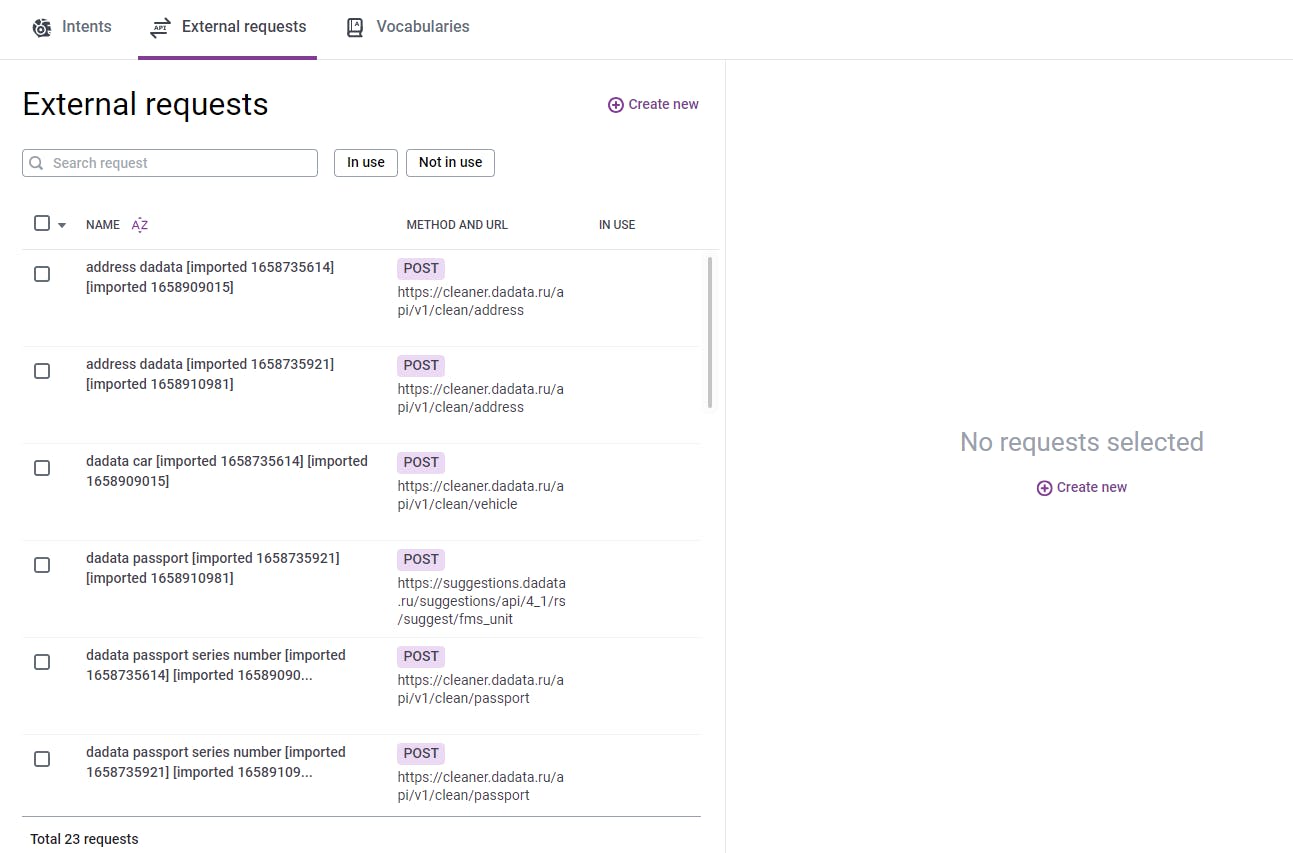Open the Vocabularies tab
Viewport: 1293px width, 853px height.
click(422, 27)
